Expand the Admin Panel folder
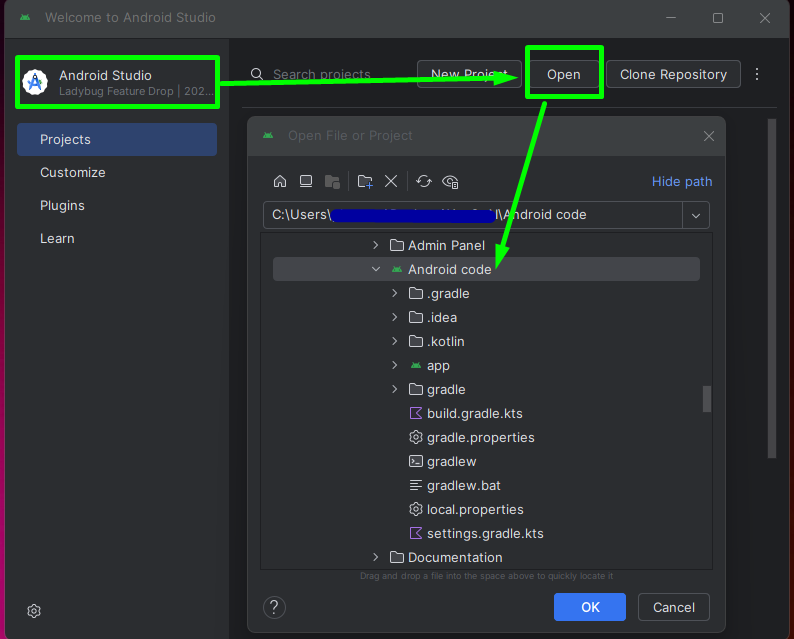This screenshot has width=794, height=639. [376, 245]
